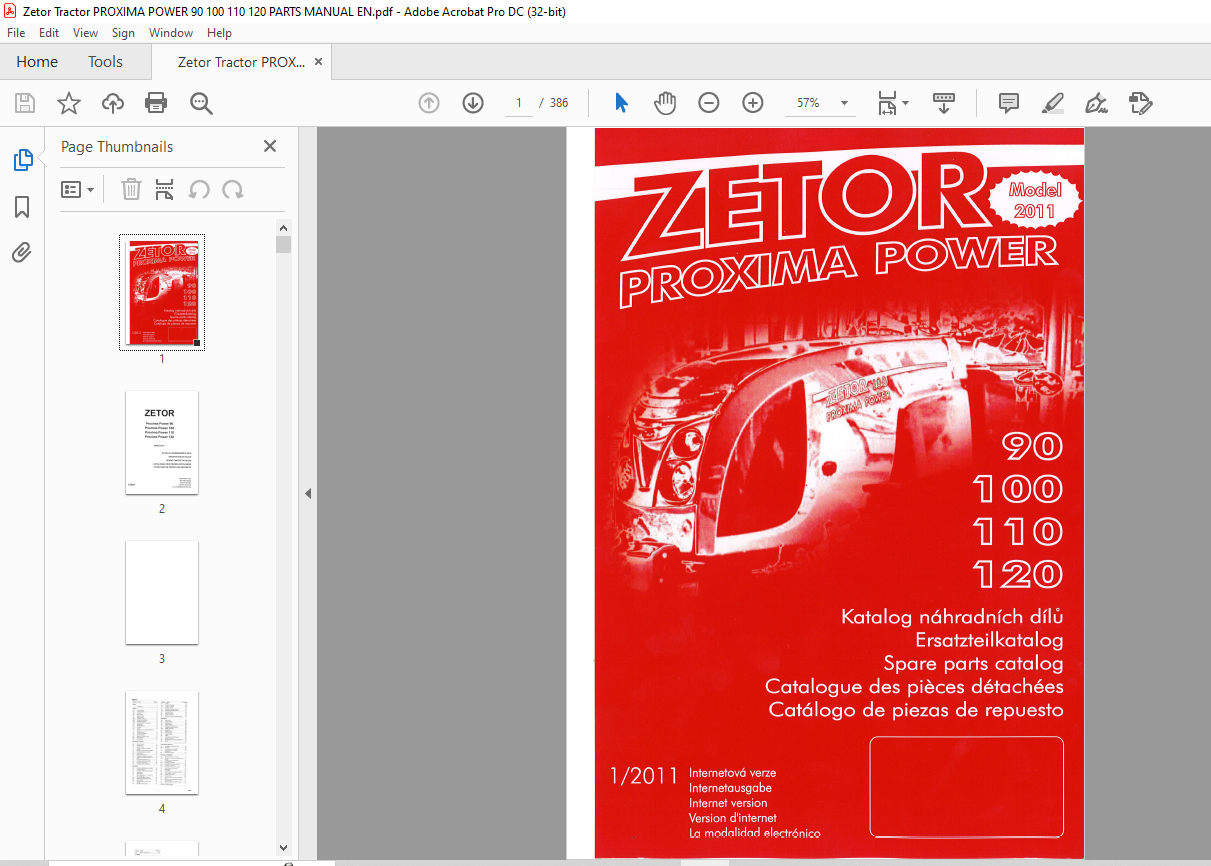Image resolution: width=1211 pixels, height=866 pixels.
Task: Open the Page Thumbnails sidebar icon
Action: [22, 160]
